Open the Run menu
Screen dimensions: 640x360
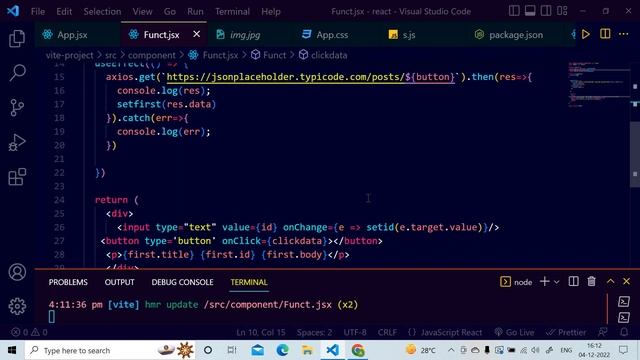[195, 11]
